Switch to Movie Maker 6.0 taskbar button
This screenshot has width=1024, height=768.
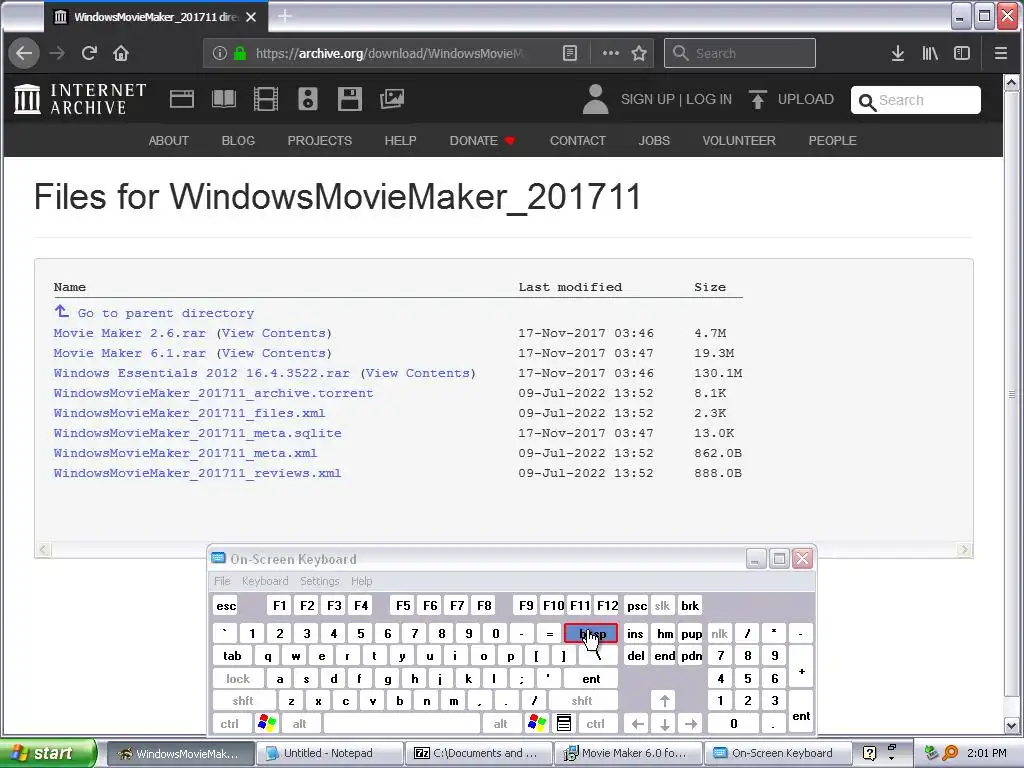(628, 753)
